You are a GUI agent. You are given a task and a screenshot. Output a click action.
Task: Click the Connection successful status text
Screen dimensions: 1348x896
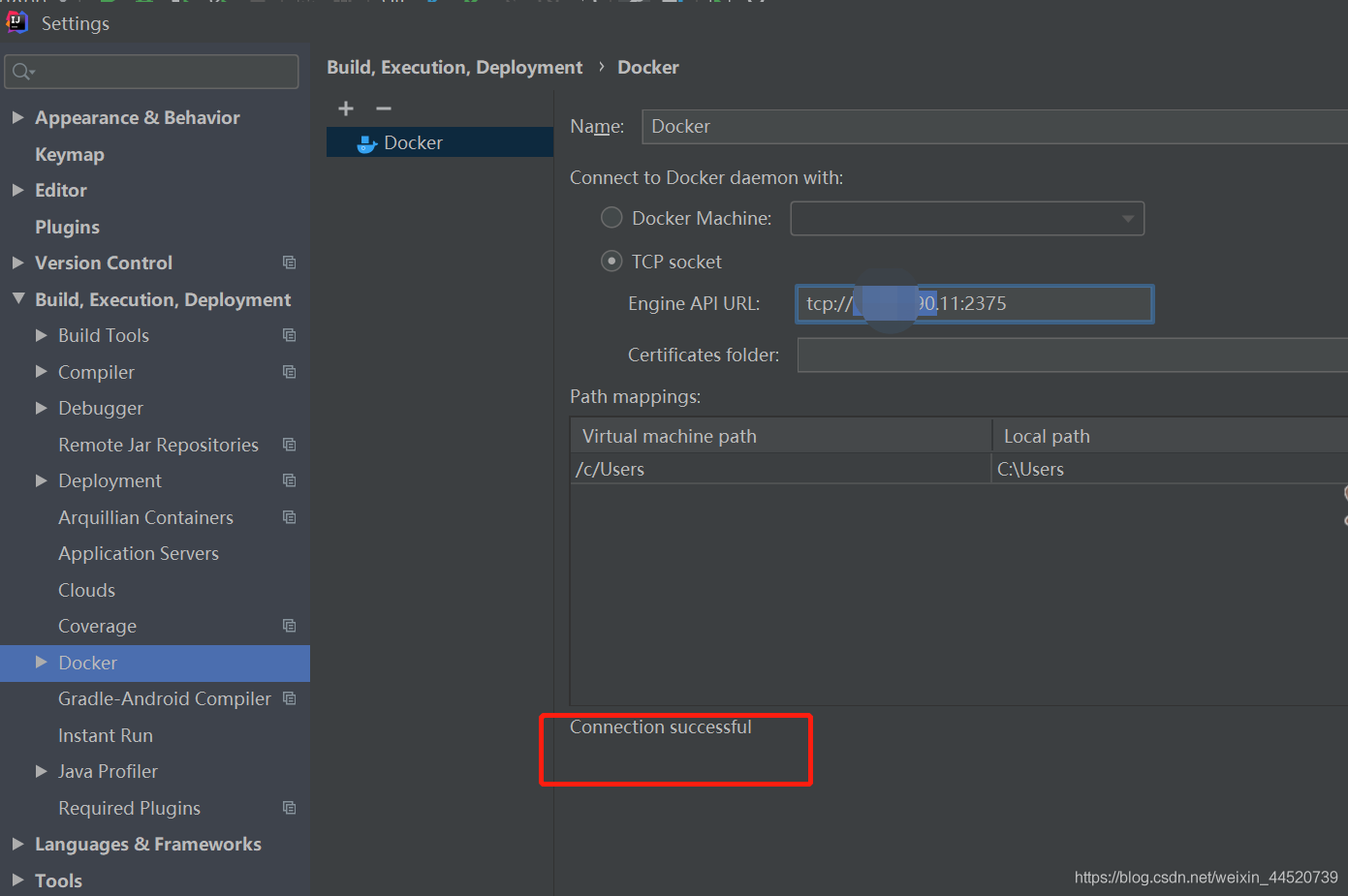tap(661, 726)
